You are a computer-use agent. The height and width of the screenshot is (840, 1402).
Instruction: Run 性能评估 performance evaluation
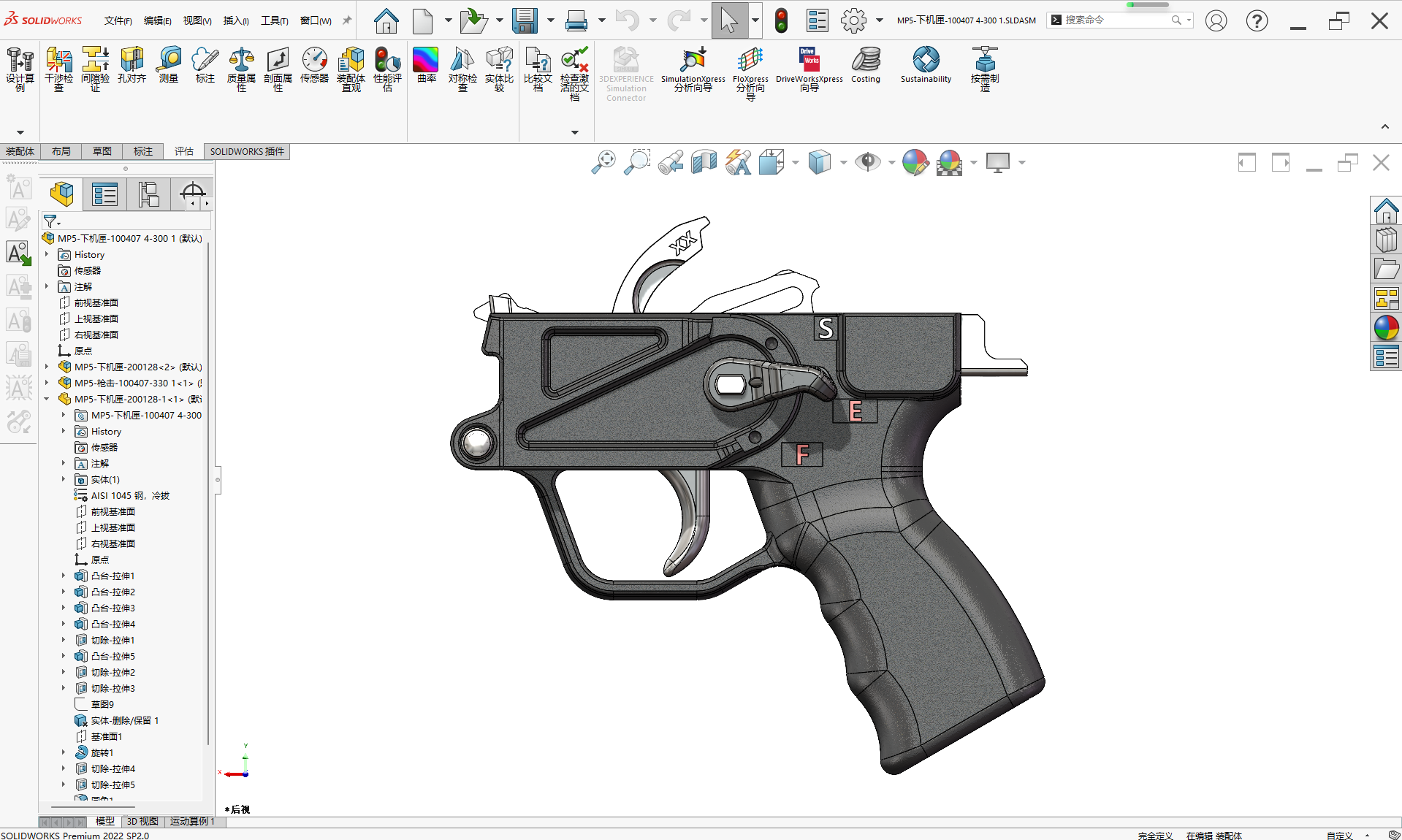point(387,69)
